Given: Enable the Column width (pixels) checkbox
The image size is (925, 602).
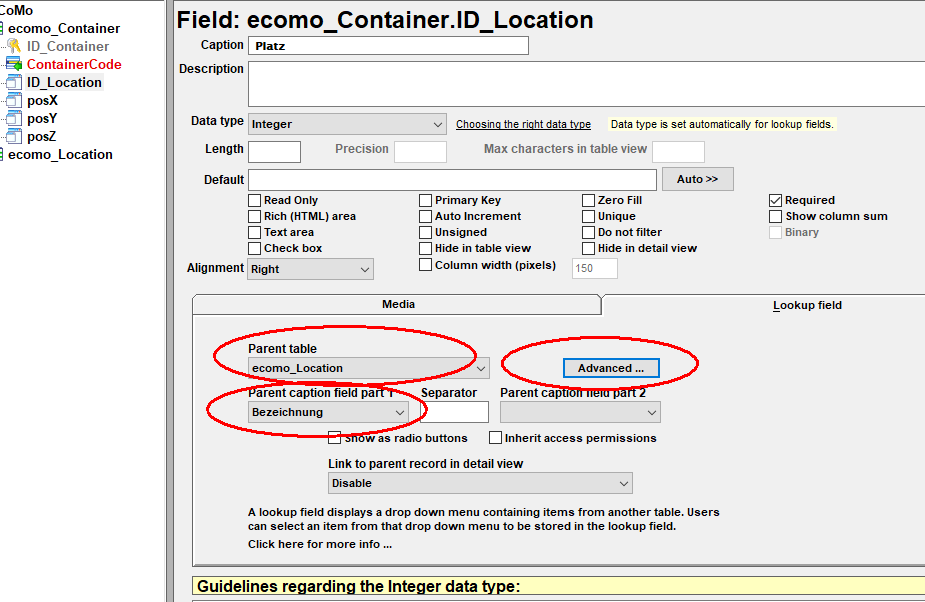Looking at the screenshot, I should point(425,265).
